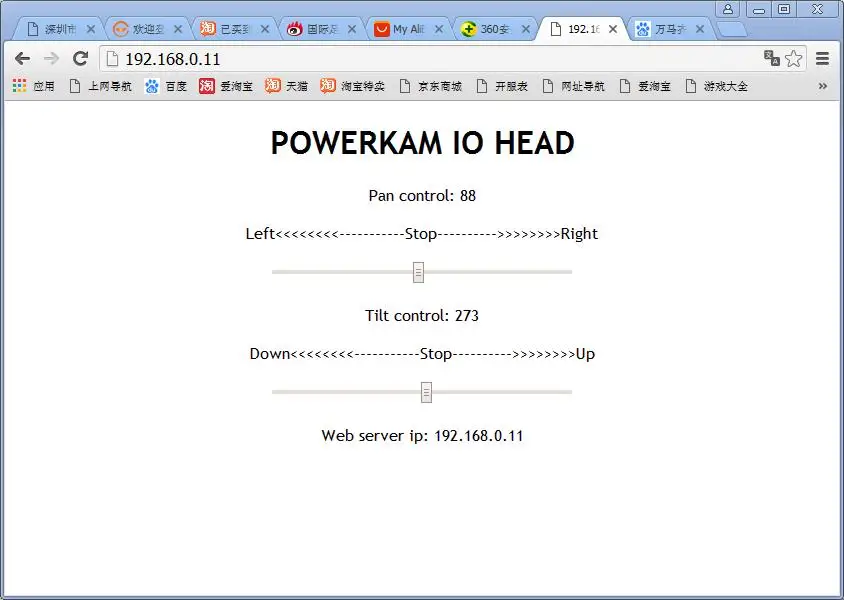Click the 'Tilt control: 273' text
The height and width of the screenshot is (600, 844).
[422, 315]
